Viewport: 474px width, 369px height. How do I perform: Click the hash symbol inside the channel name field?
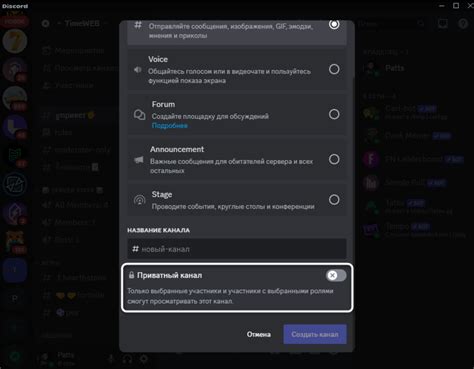[135, 249]
